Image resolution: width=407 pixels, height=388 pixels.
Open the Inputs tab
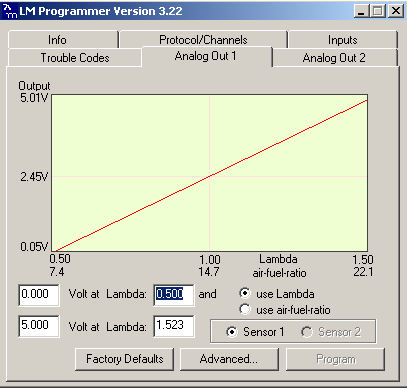[343, 40]
